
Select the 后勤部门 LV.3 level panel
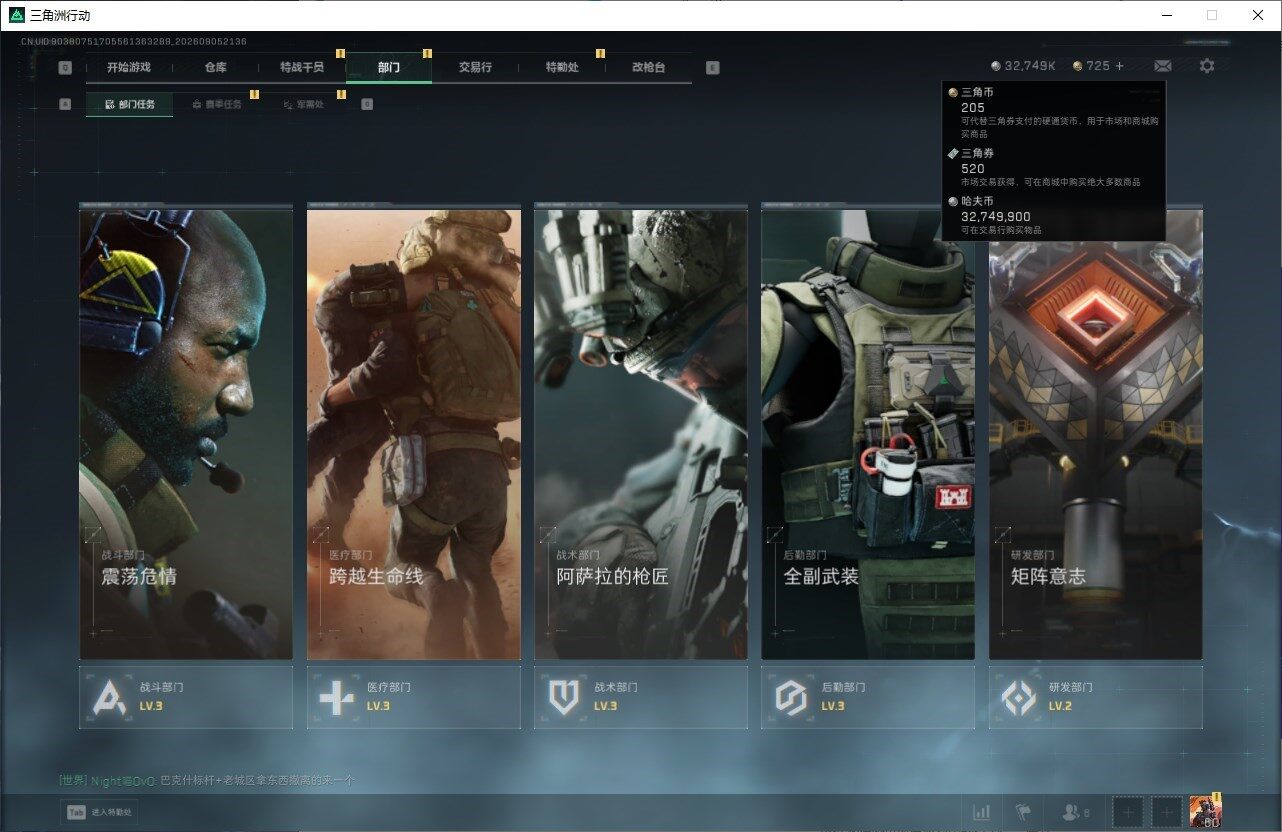pos(868,697)
